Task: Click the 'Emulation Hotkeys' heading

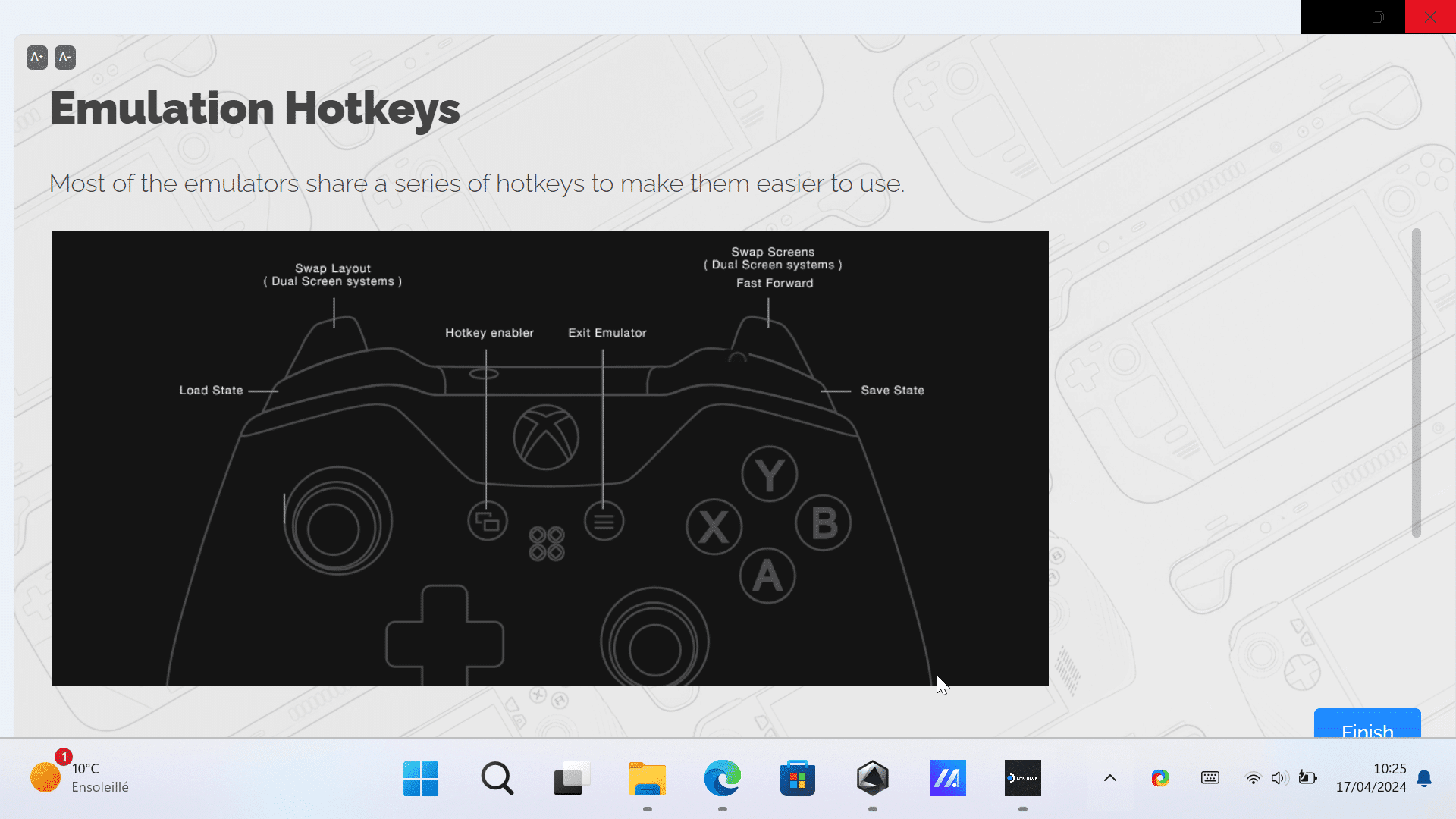Action: 255,108
